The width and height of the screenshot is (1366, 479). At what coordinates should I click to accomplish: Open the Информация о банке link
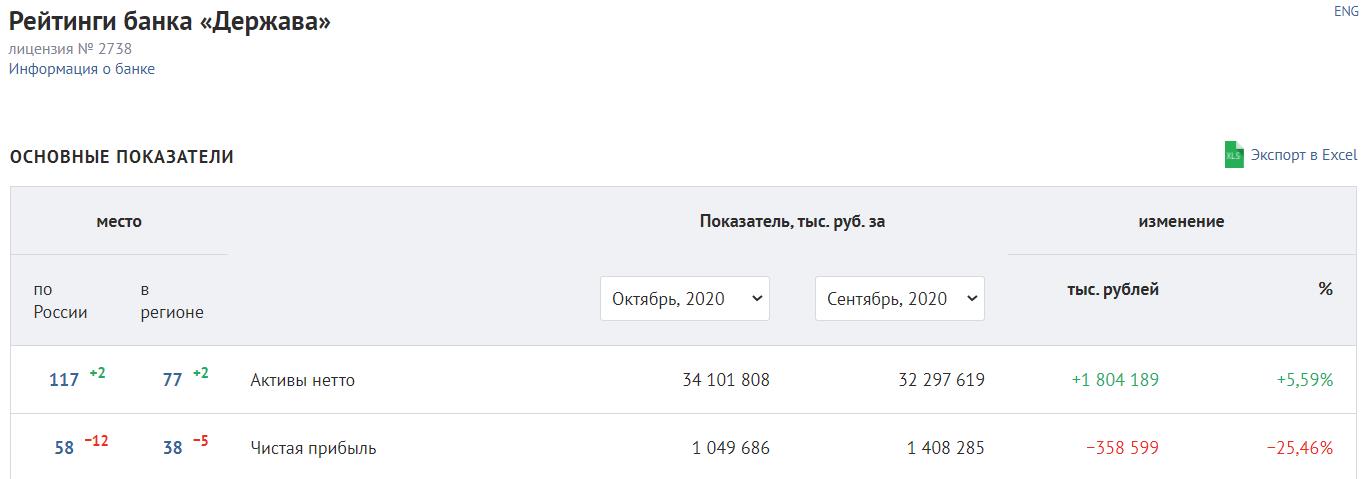[x=82, y=69]
